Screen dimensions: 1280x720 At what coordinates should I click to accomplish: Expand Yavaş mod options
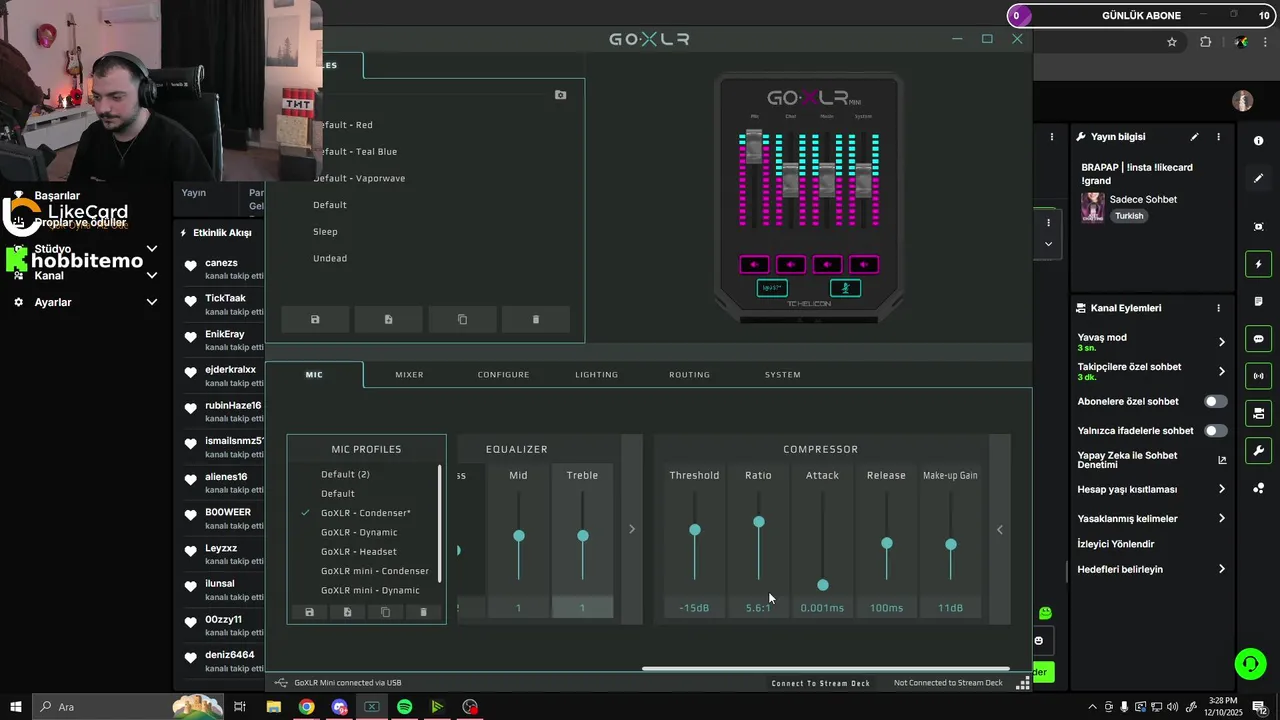pos(1221,342)
